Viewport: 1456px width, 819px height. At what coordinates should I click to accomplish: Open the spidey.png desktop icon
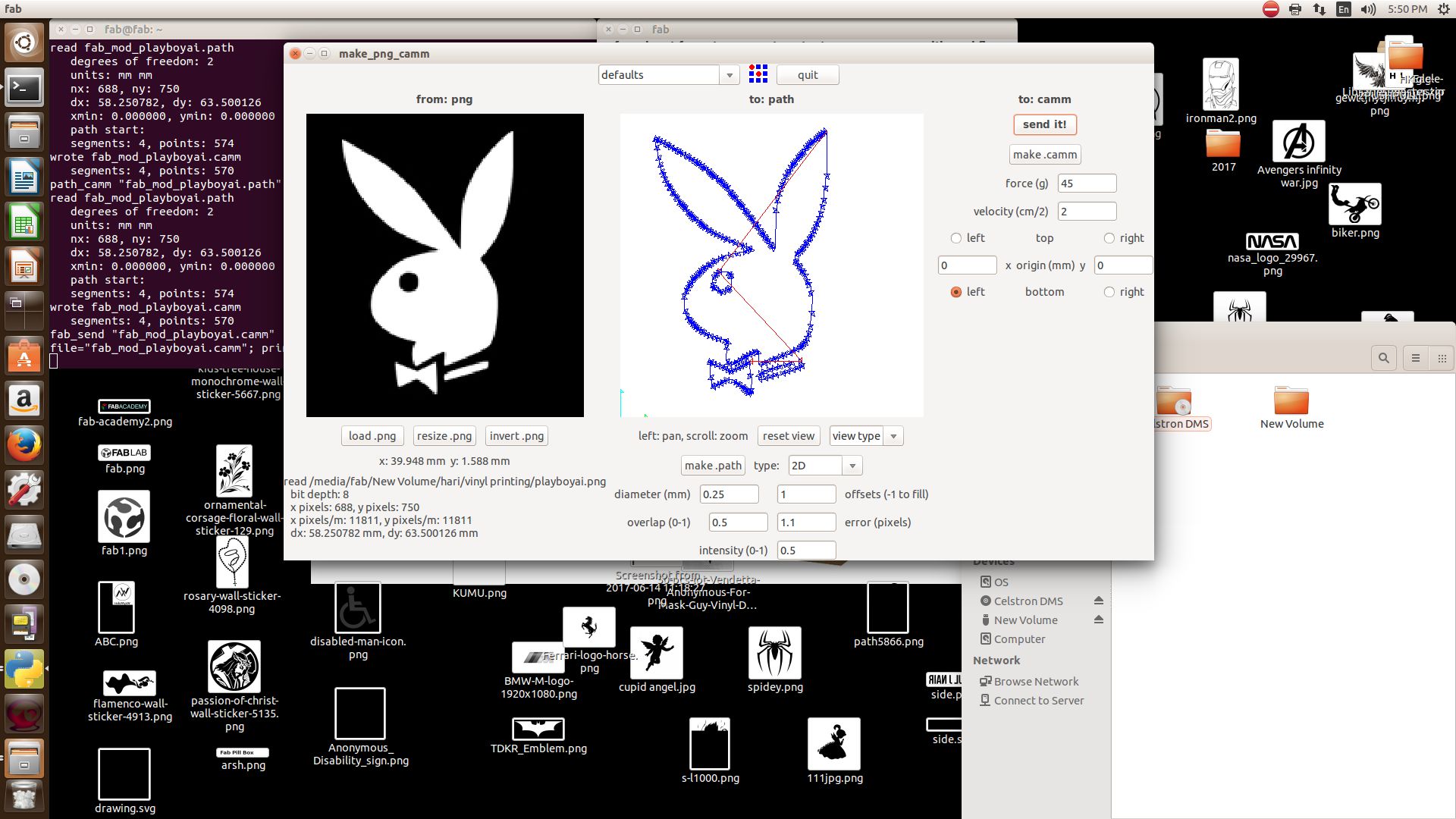(x=774, y=653)
